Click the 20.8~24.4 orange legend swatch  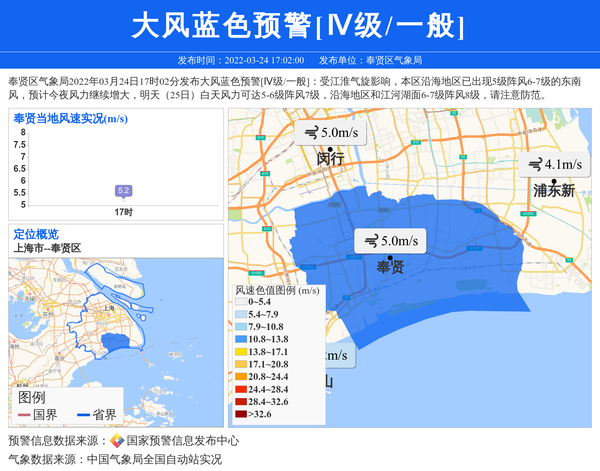point(241,377)
